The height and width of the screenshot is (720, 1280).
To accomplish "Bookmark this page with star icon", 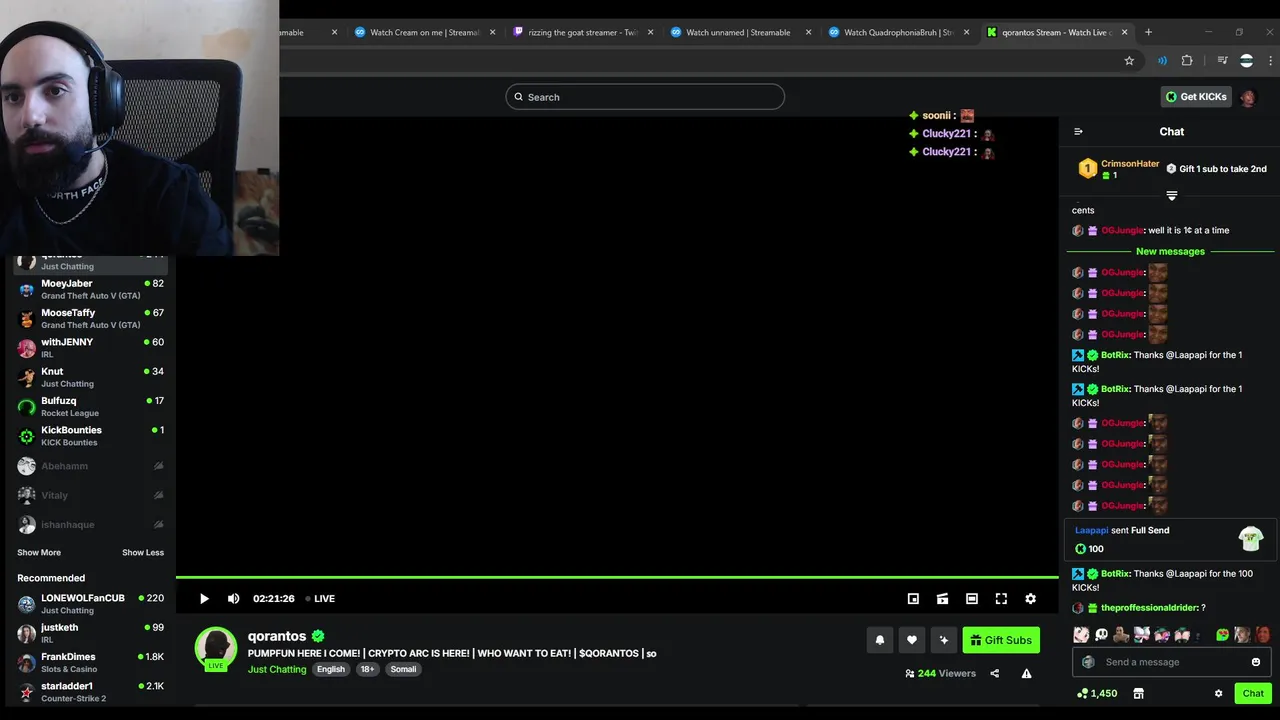I will click(x=1129, y=60).
